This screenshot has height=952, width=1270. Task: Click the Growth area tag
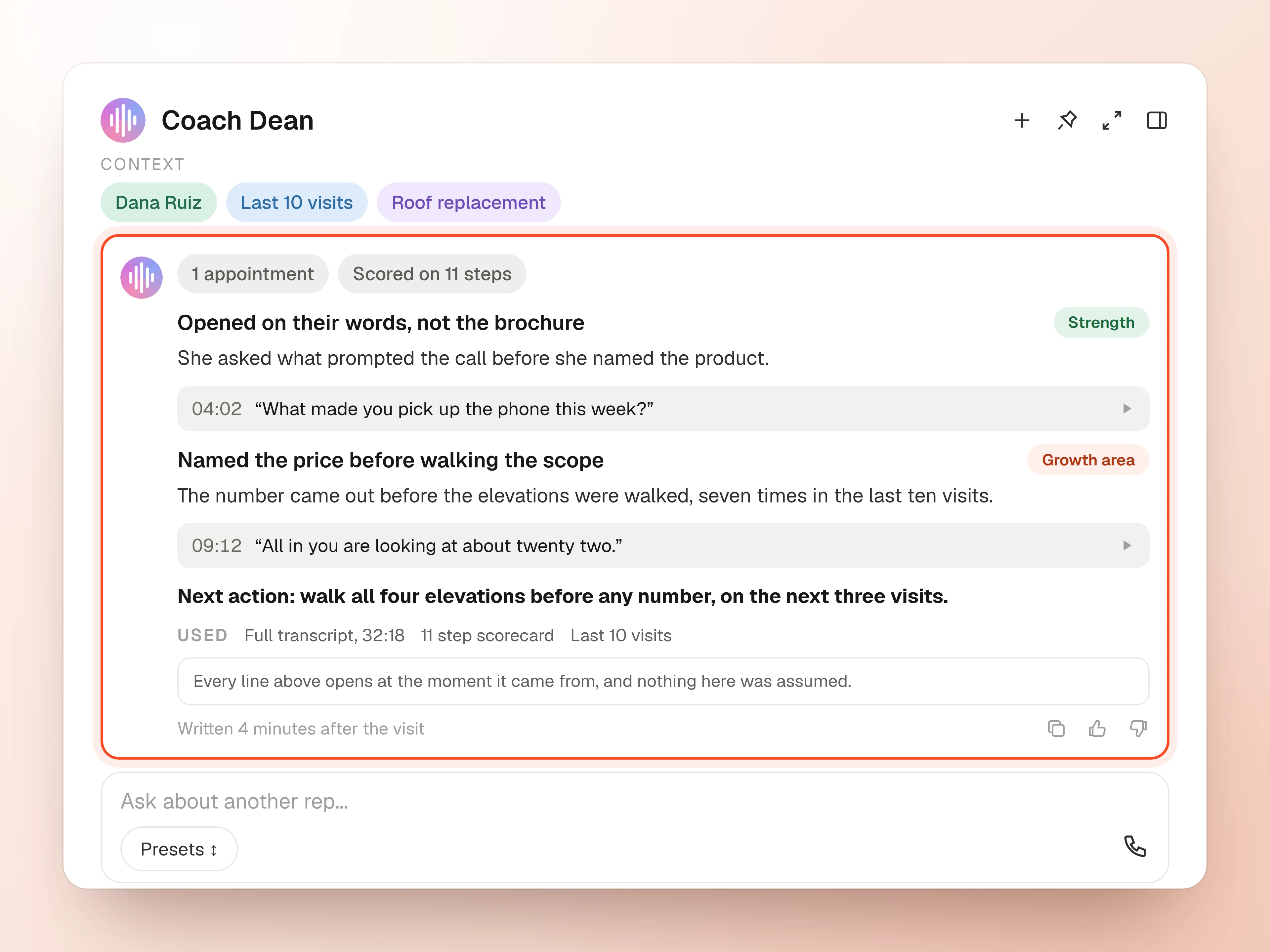[x=1088, y=460]
